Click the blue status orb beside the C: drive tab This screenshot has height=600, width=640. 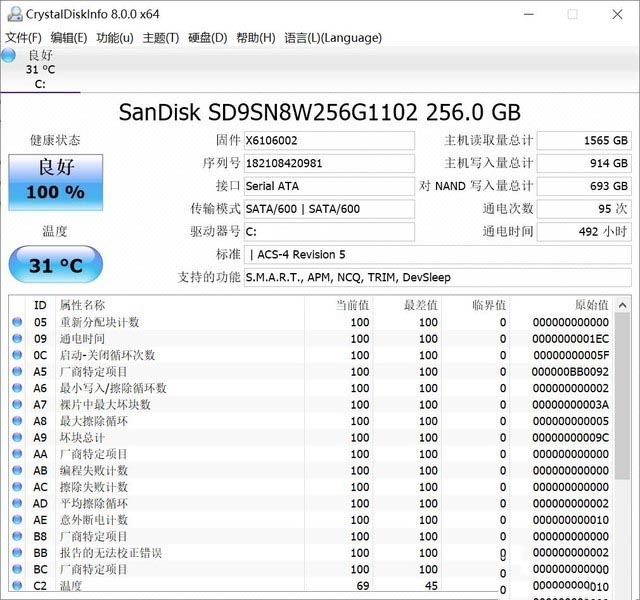[x=9, y=55]
